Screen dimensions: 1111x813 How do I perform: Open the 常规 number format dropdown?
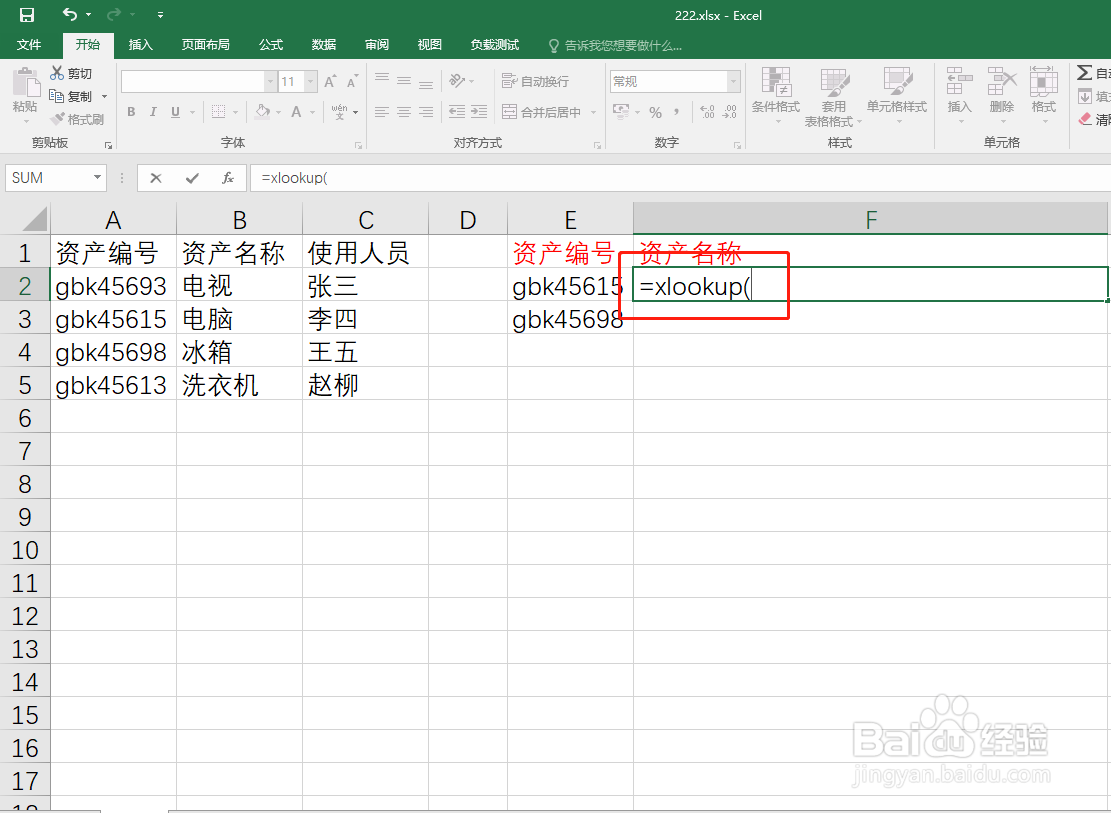(732, 80)
